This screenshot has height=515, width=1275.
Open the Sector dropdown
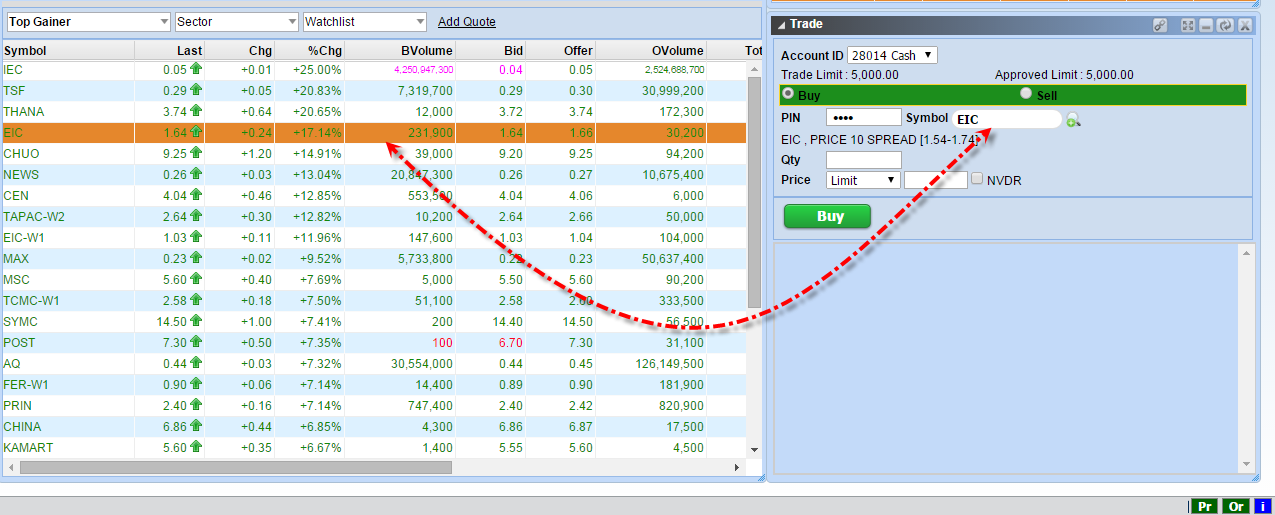pyautogui.click(x=236, y=22)
